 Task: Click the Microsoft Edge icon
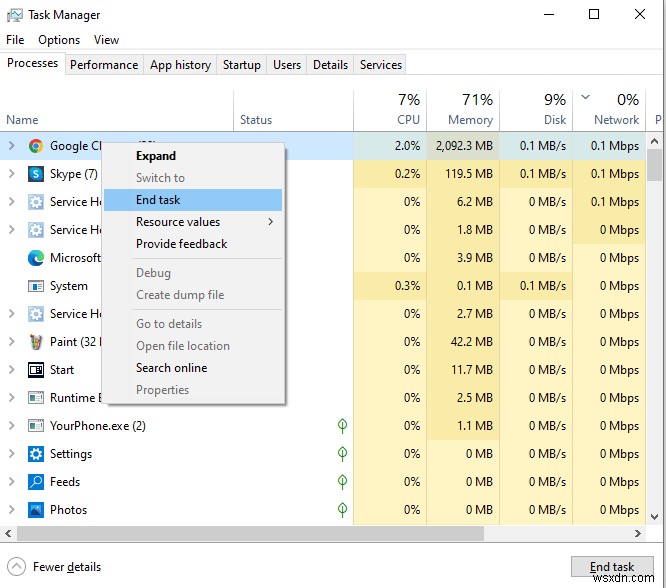pos(36,258)
